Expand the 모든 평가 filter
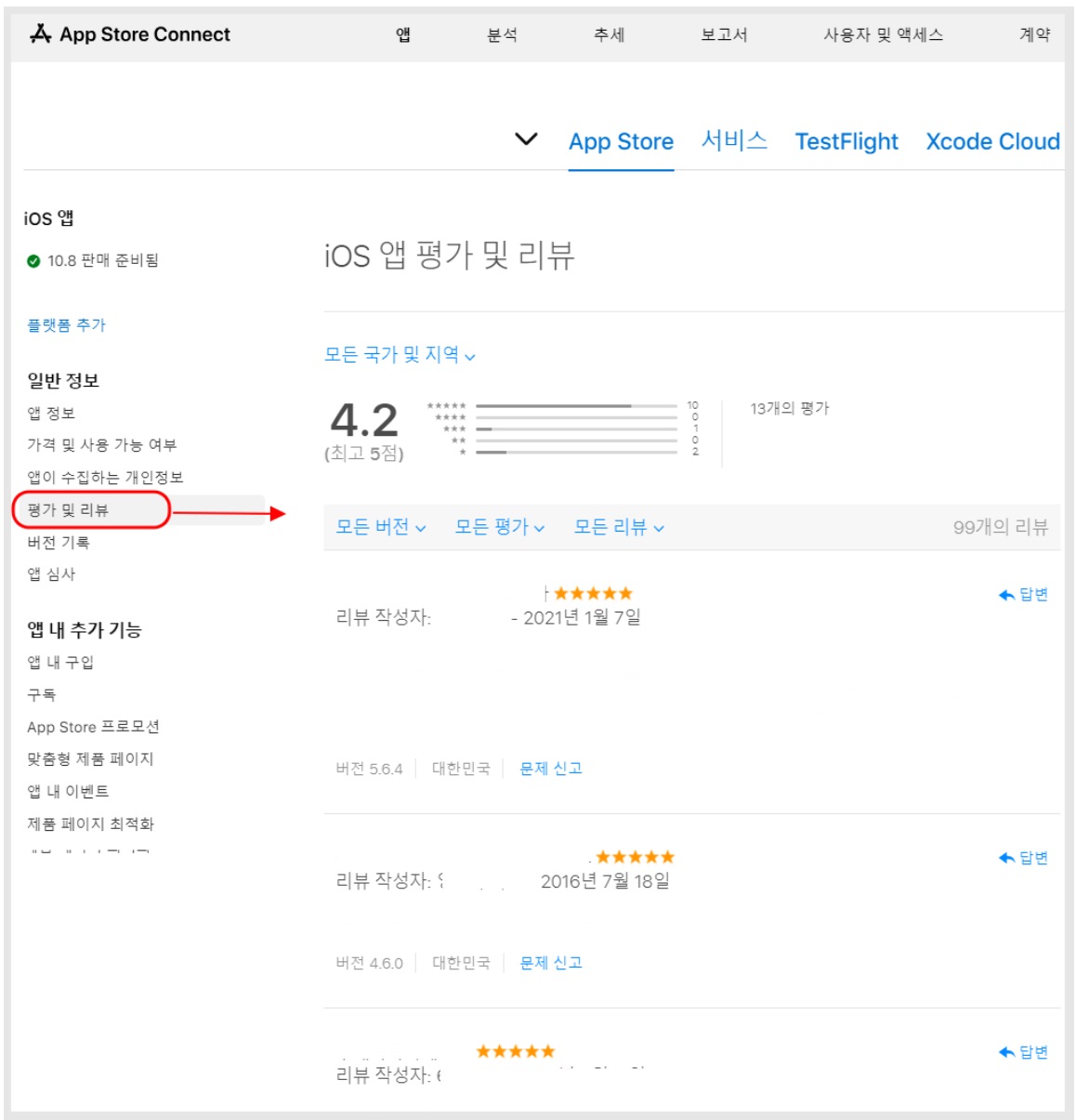 (500, 527)
